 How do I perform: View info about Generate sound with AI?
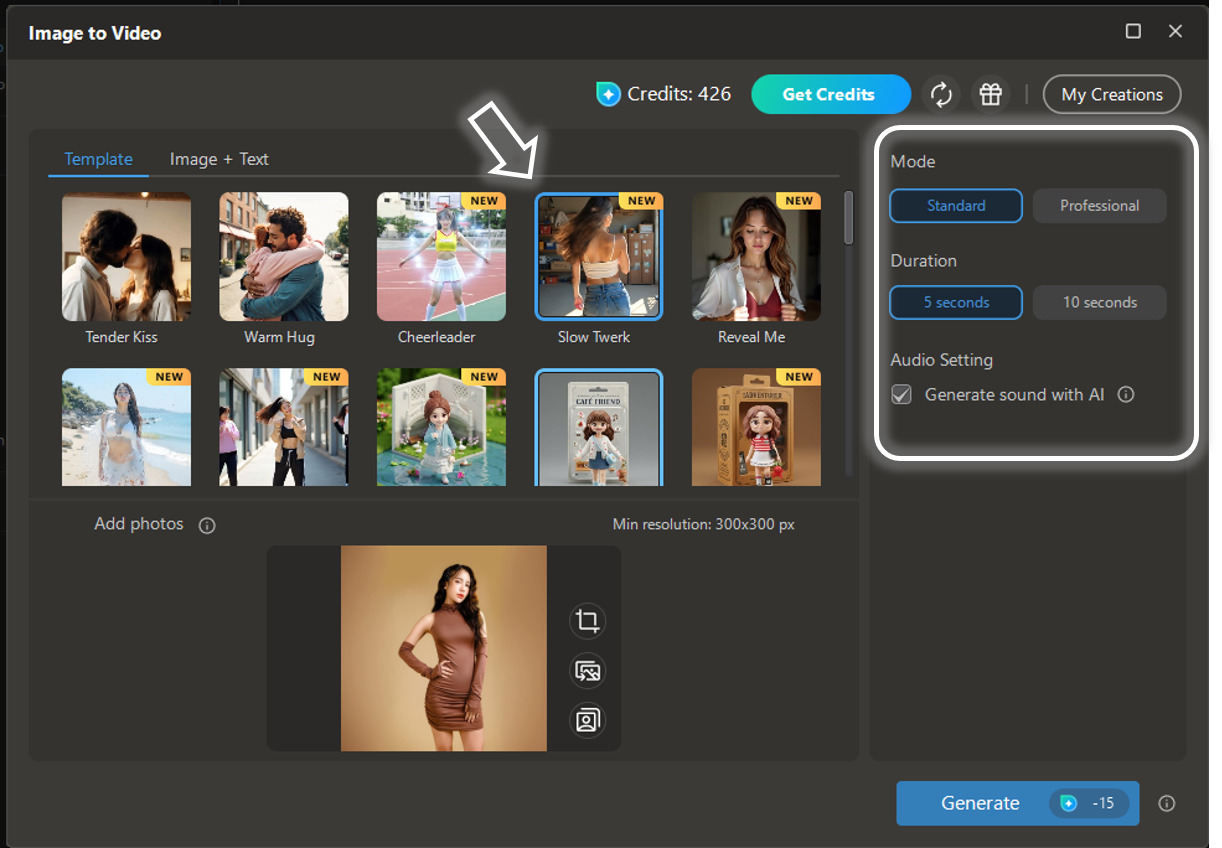pyautogui.click(x=1126, y=394)
